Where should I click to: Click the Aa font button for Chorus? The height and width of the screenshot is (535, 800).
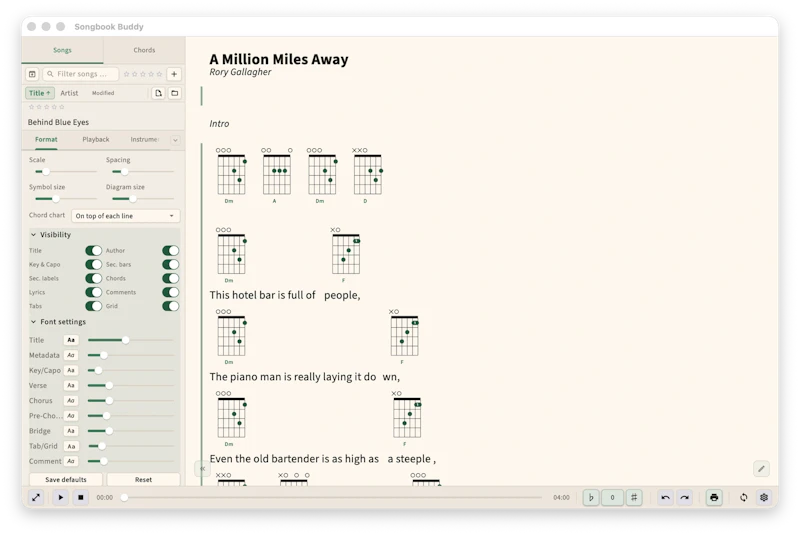point(71,400)
